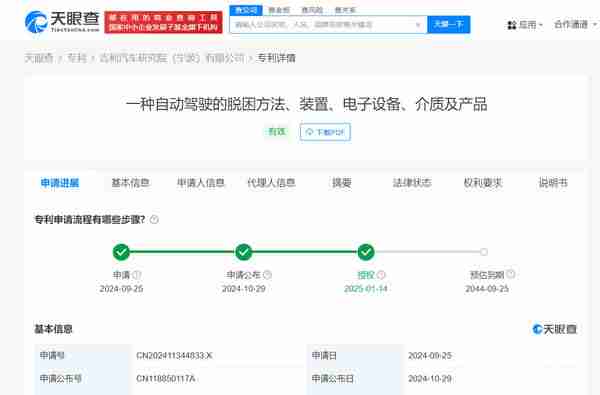The width and height of the screenshot is (600, 395).
Task: Select the 查风险 search tab
Action: click(x=312, y=10)
